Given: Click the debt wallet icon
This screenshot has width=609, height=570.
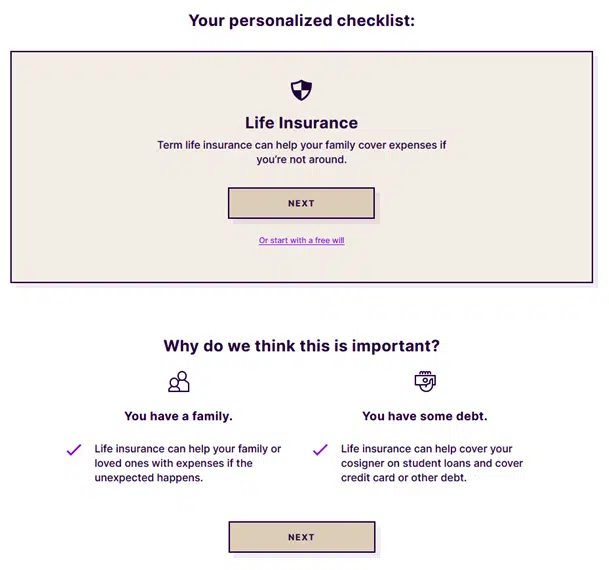Looking at the screenshot, I should [425, 381].
